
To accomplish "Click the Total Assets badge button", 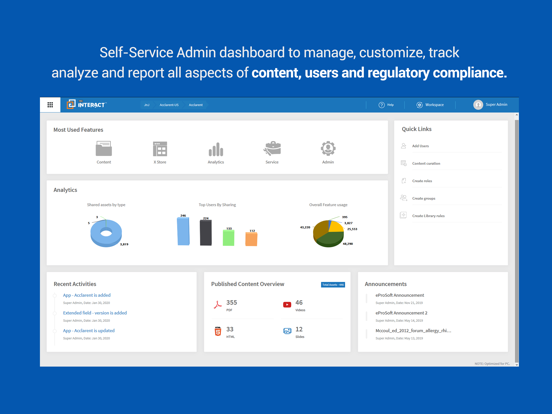I will coord(333,284).
